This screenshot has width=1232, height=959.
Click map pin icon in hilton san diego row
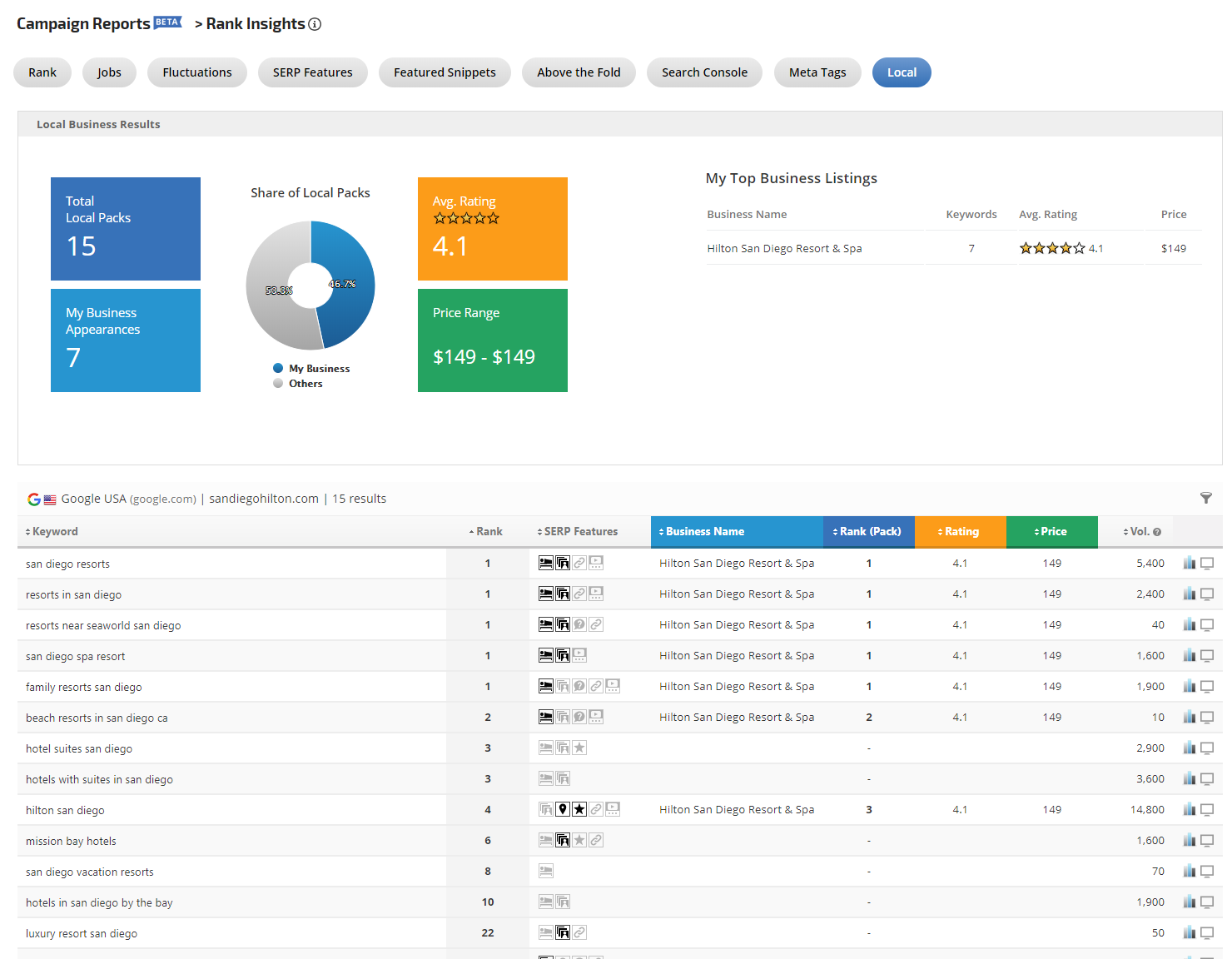(x=563, y=809)
